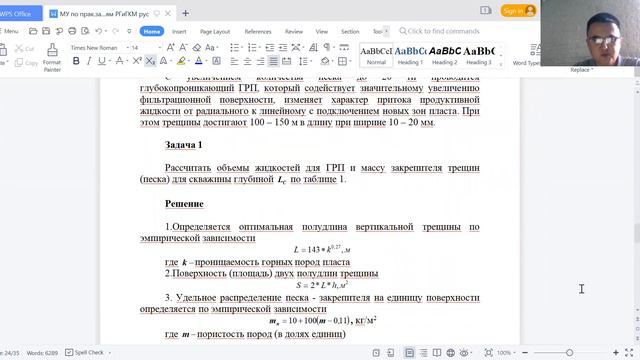Align text to the left

tap(234, 61)
